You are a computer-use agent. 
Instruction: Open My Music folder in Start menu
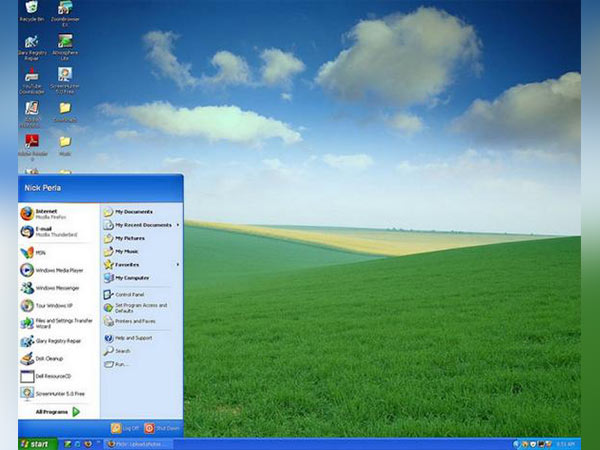pos(141,251)
